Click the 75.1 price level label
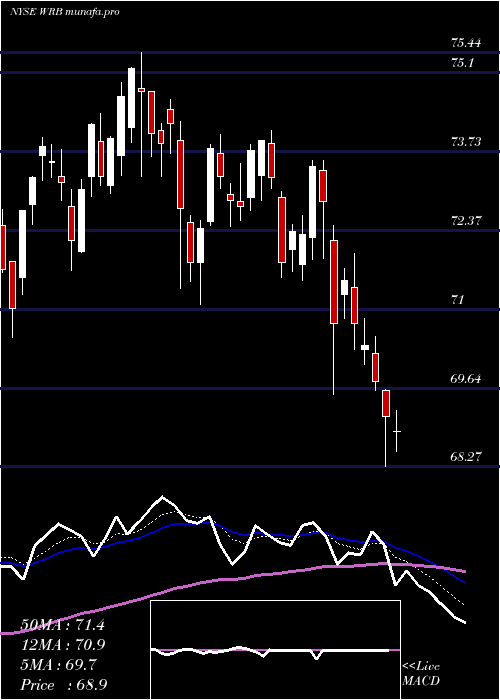 pos(462,63)
